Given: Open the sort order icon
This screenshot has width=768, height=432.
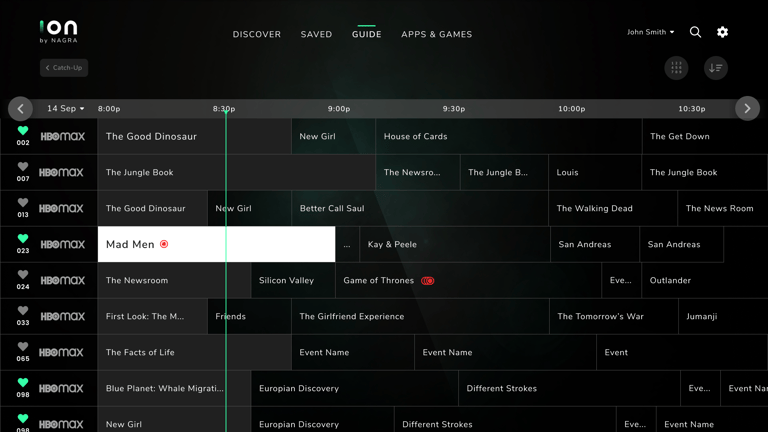Looking at the screenshot, I should (x=716, y=68).
